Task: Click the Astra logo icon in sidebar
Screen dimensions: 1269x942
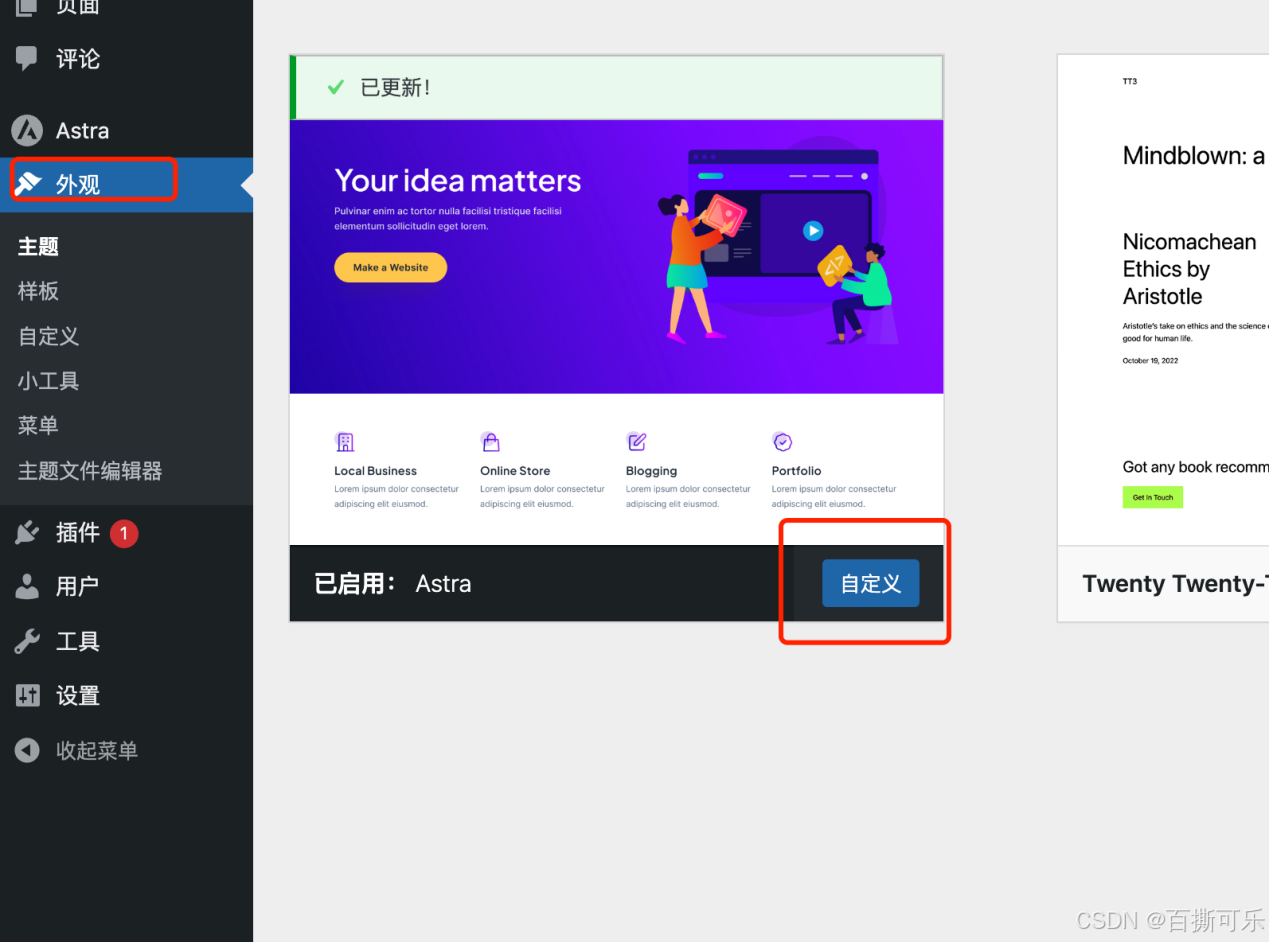Action: tap(27, 130)
